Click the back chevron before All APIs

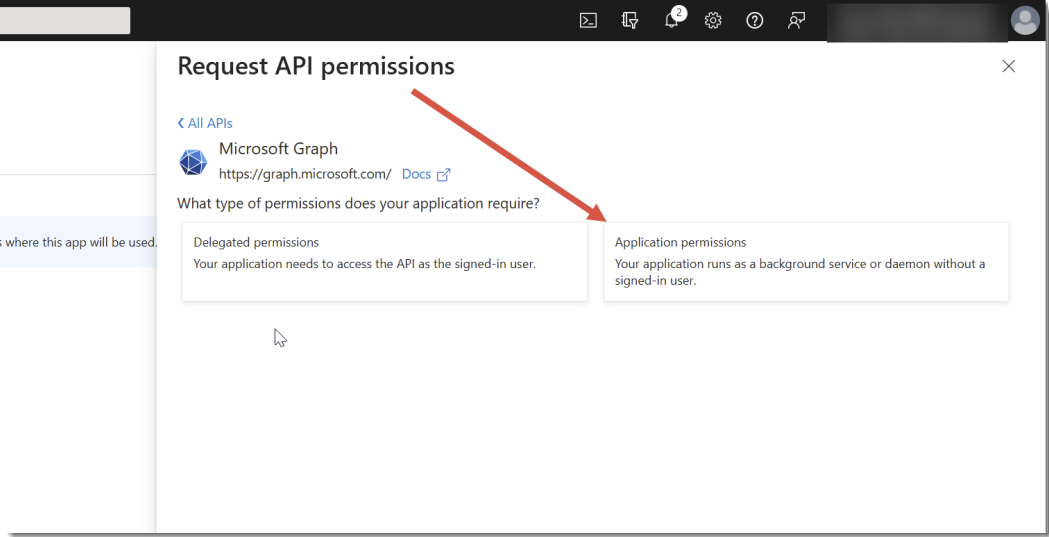pyautogui.click(x=181, y=123)
